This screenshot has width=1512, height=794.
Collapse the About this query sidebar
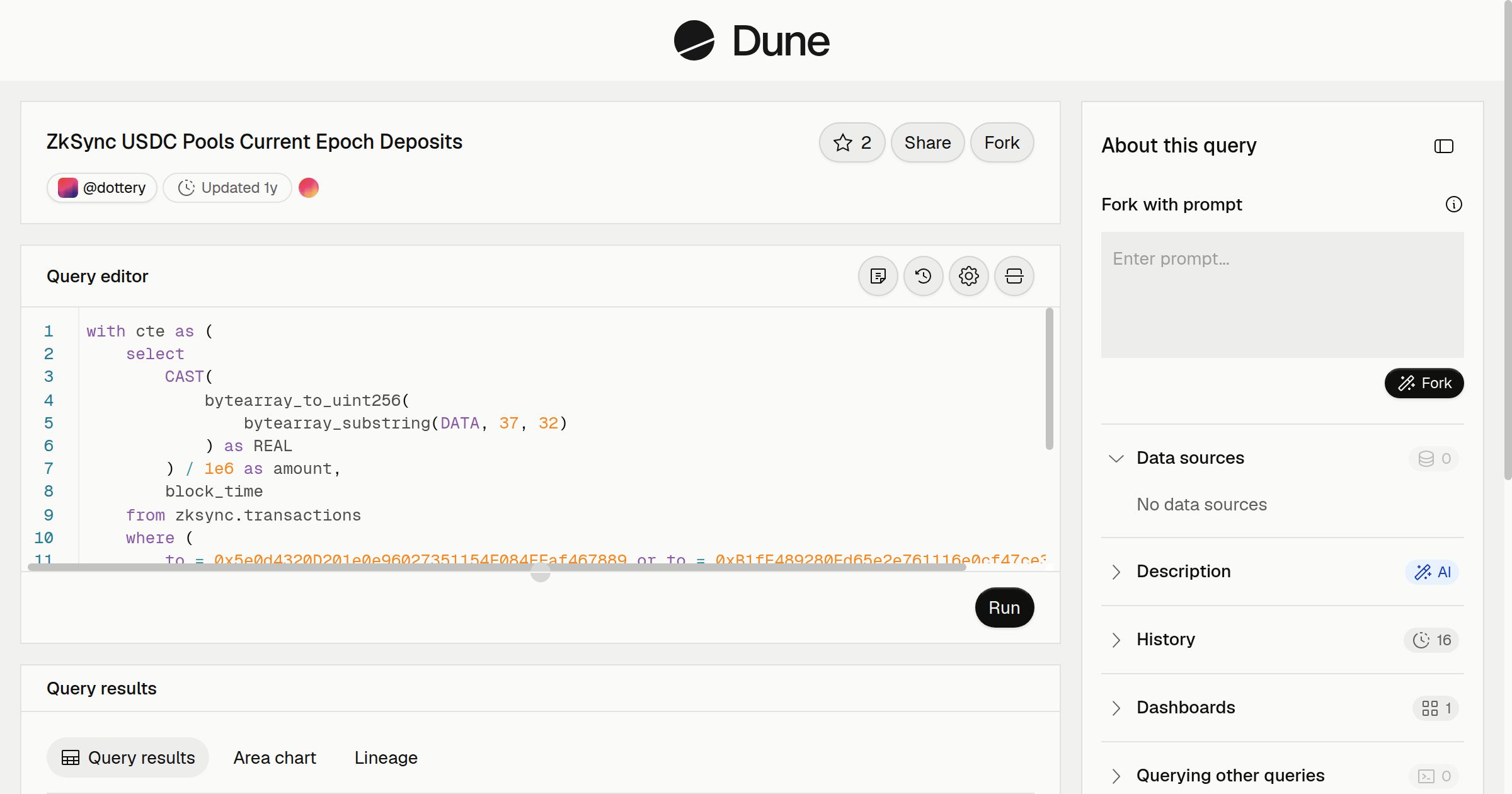pyautogui.click(x=1443, y=146)
